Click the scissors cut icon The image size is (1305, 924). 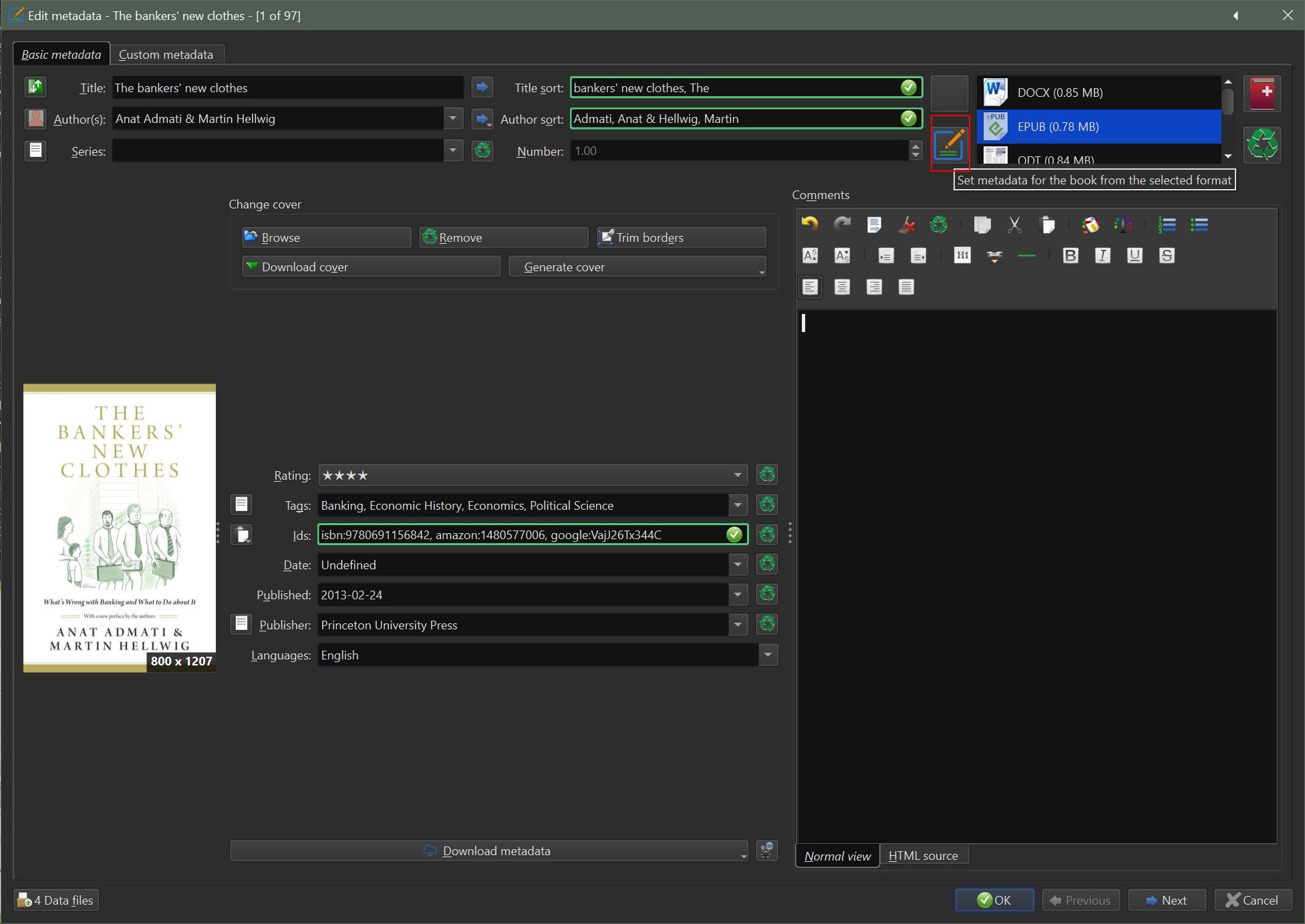pyautogui.click(x=1014, y=224)
